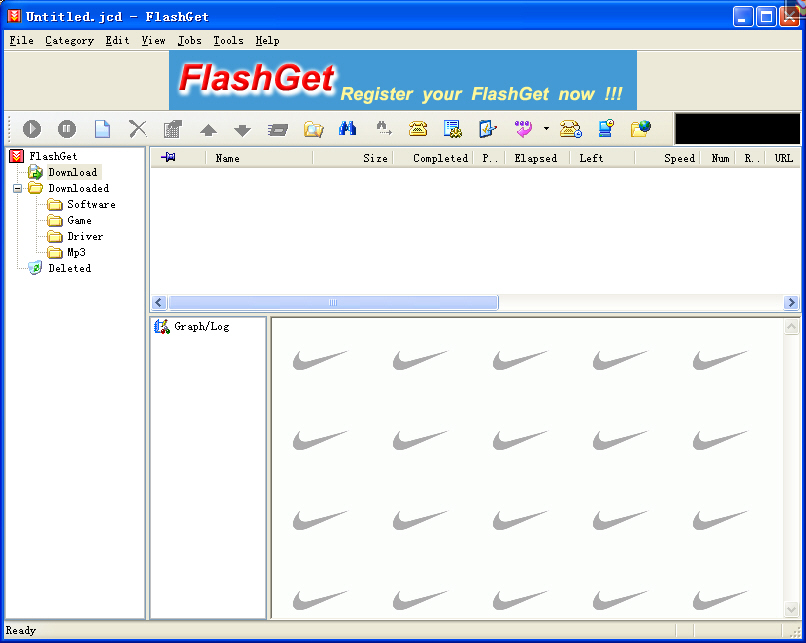Screen dimensions: 806x643
Task: Open the Options settings toolbar icon
Action: pyautogui.click(x=453, y=128)
